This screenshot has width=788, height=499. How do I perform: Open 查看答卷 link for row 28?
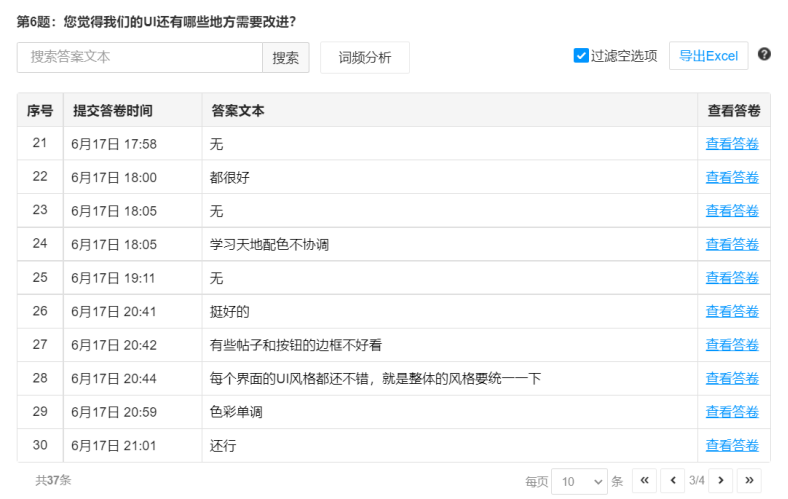732,378
